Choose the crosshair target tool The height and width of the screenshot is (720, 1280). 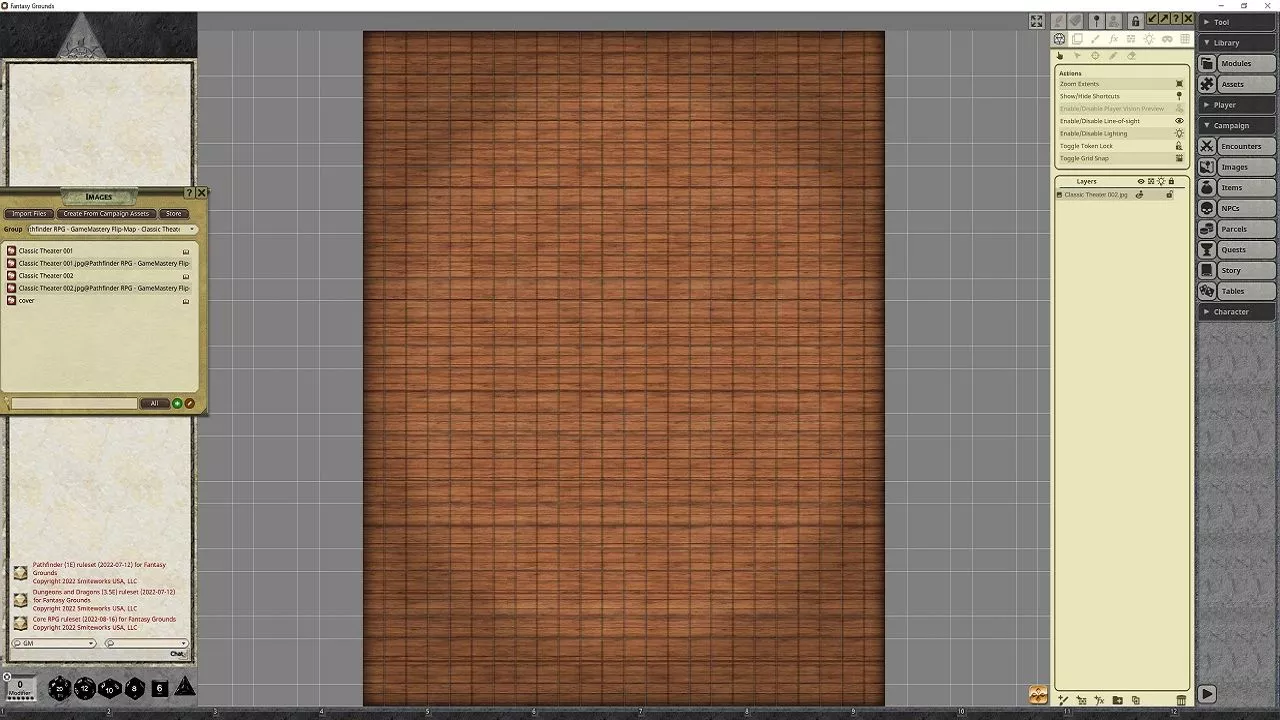tap(1095, 56)
